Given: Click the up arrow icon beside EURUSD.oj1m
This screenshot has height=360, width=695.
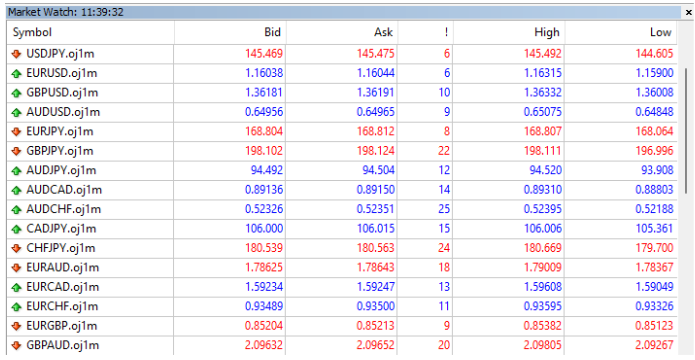Looking at the screenshot, I should (16, 74).
